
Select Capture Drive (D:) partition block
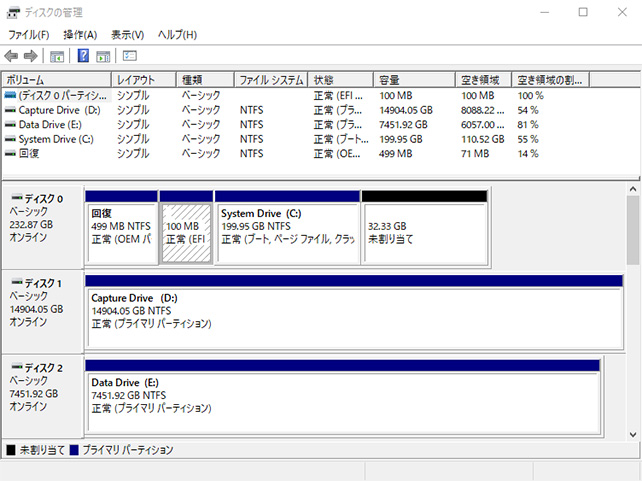coord(354,312)
